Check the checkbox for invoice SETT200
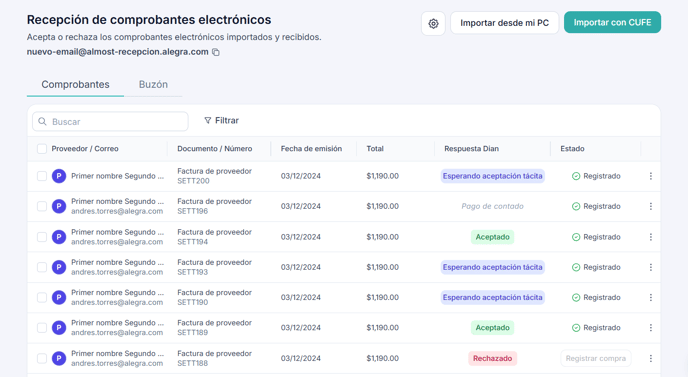This screenshot has width=688, height=377. [42, 176]
